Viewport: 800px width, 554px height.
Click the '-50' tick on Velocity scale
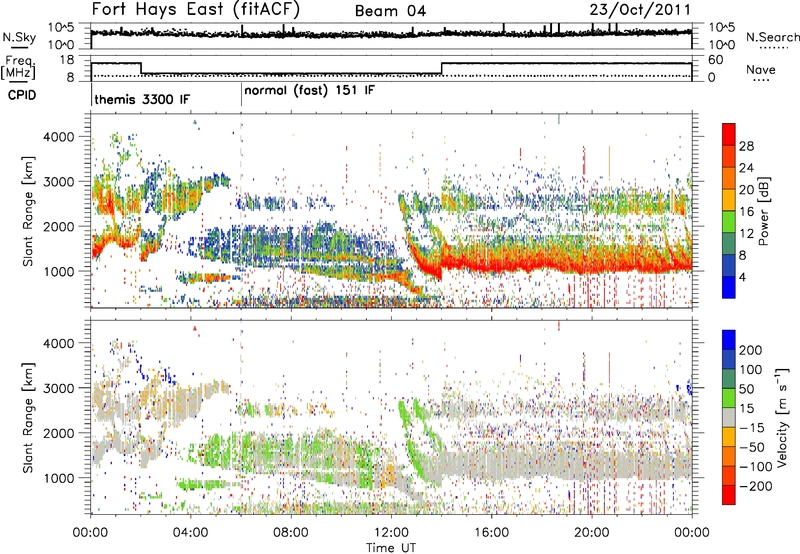pyautogui.click(x=752, y=447)
